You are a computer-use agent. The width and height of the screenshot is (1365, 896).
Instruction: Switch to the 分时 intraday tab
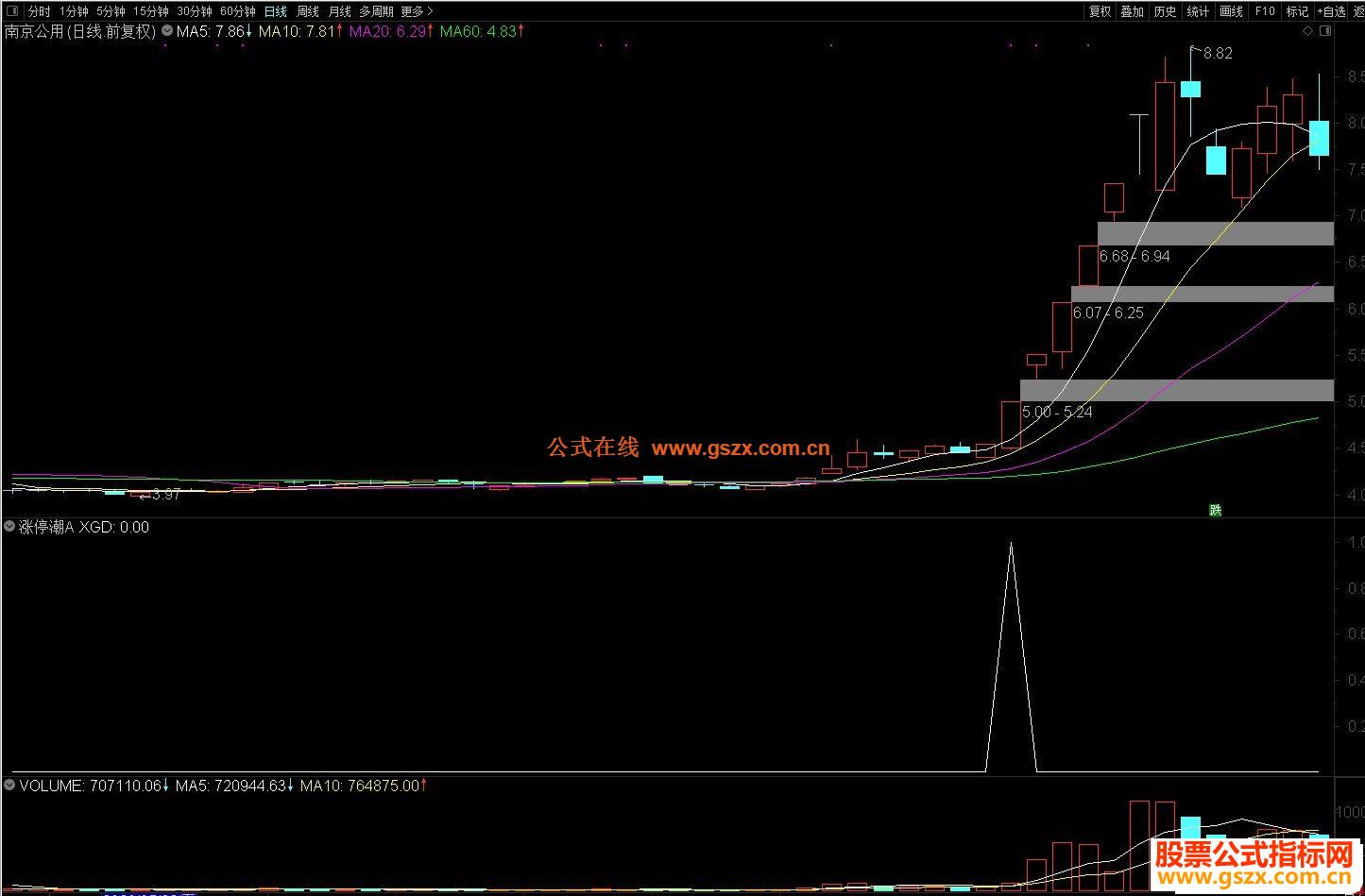39,11
